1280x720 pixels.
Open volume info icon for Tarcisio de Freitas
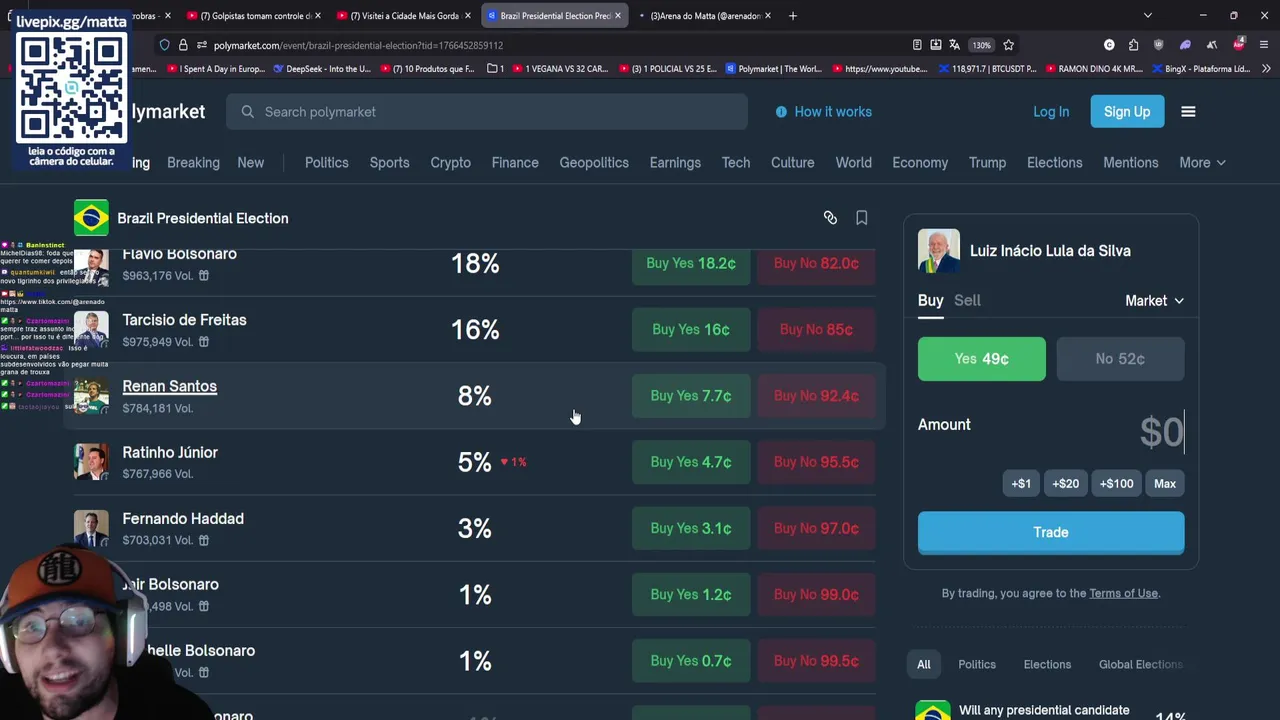pyautogui.click(x=203, y=342)
